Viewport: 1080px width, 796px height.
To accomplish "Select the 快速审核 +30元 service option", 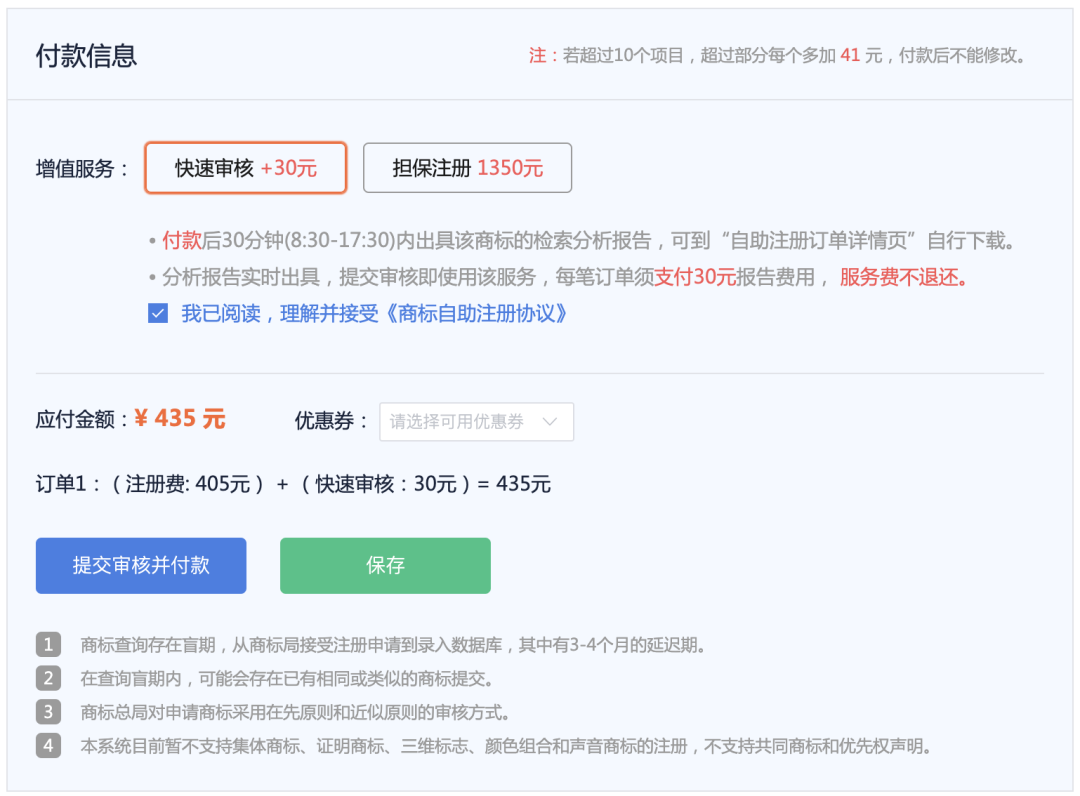I will click(246, 168).
